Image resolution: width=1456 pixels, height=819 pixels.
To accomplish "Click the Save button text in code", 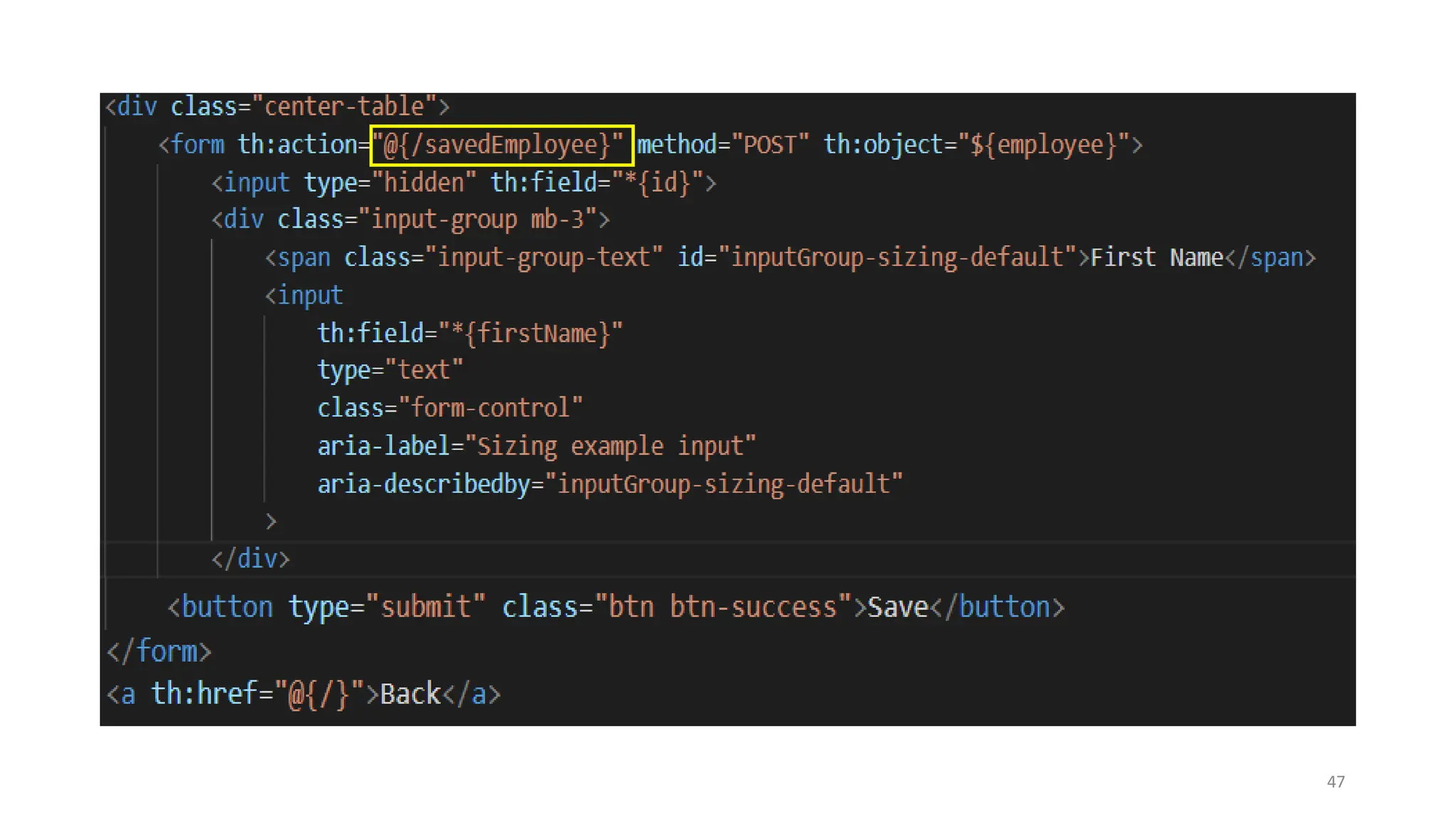I will (x=898, y=607).
